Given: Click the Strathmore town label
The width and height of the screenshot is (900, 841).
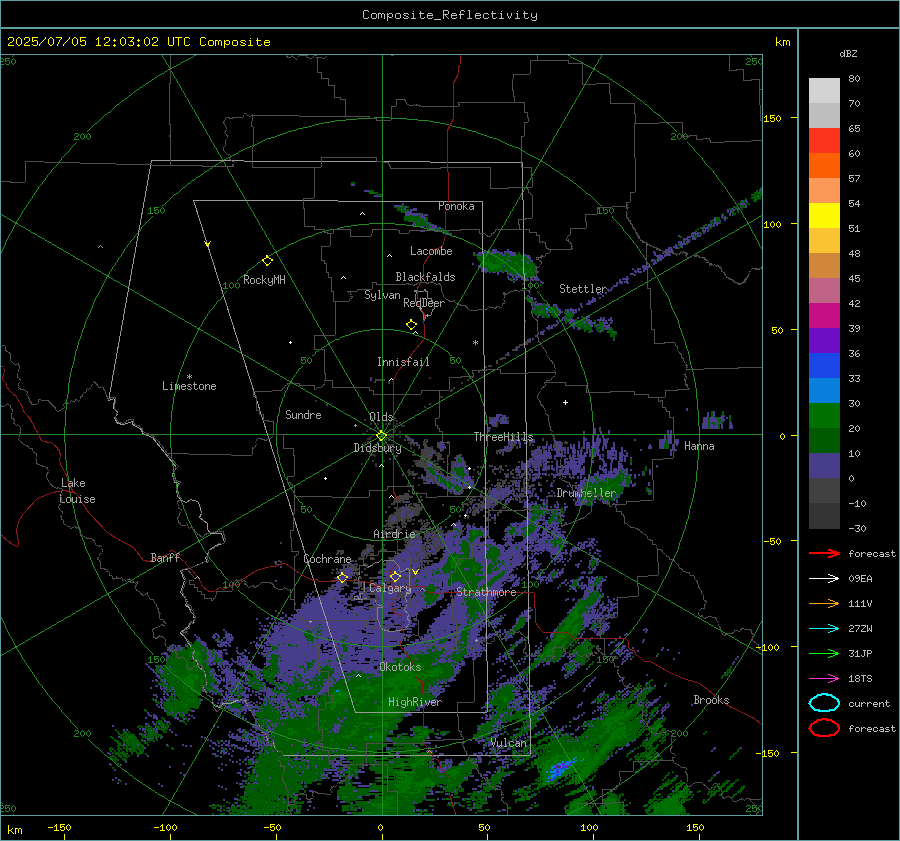Looking at the screenshot, I should pyautogui.click(x=486, y=592).
